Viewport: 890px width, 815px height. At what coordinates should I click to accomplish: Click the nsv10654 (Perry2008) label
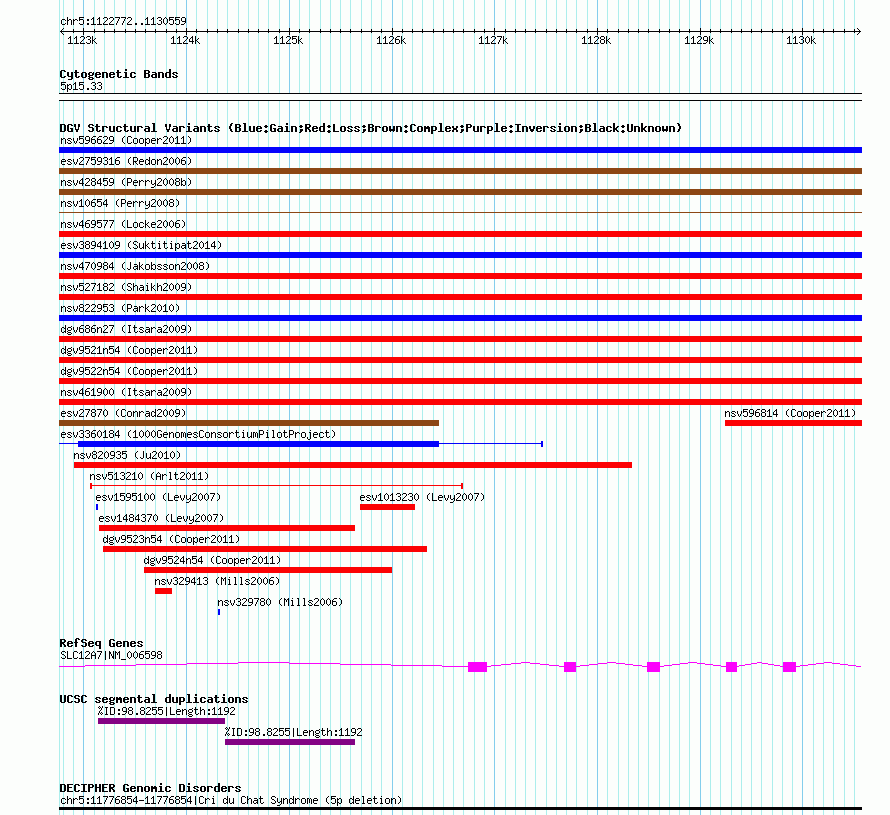click(120, 203)
